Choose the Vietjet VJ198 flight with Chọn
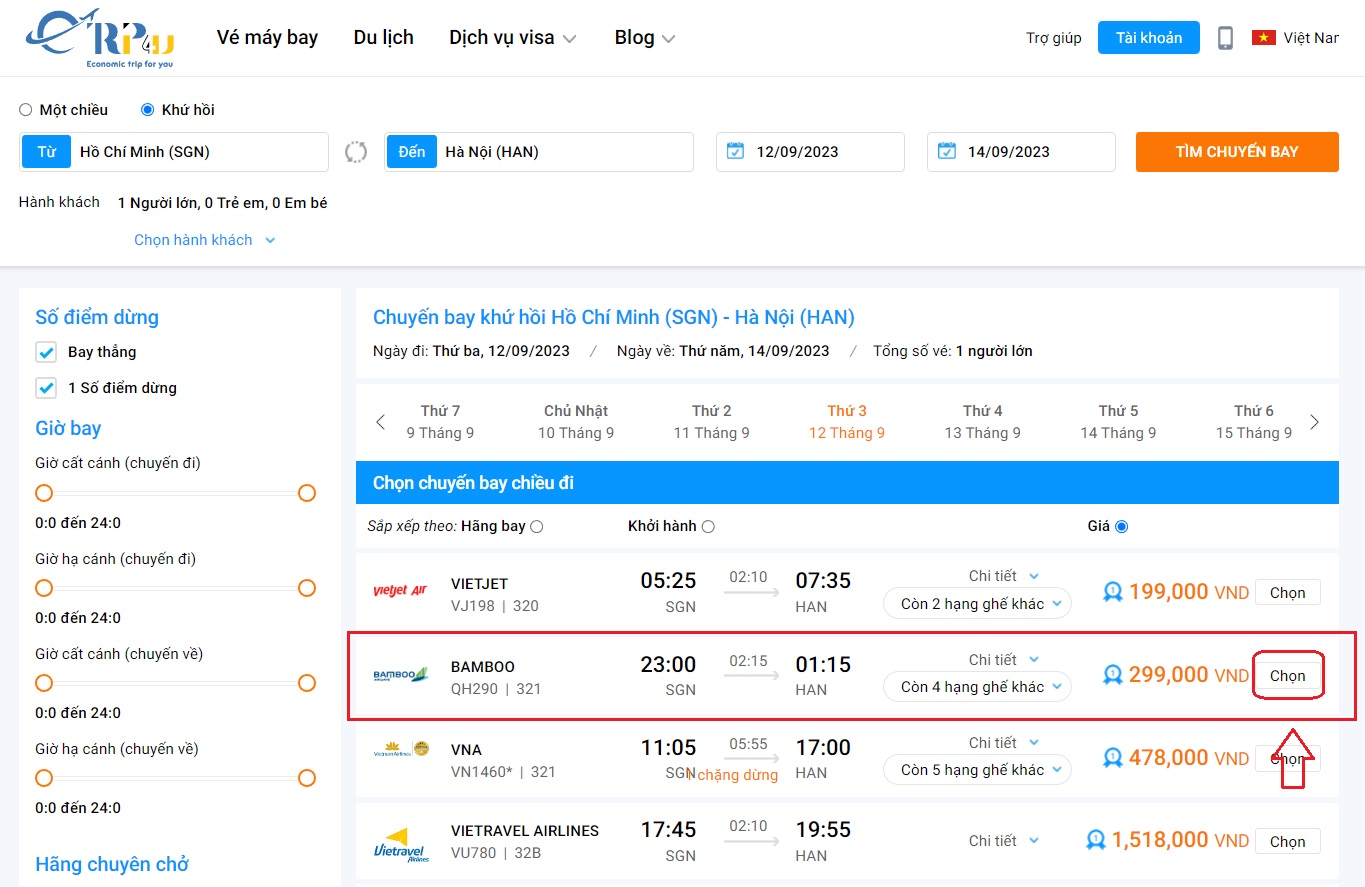1365x887 pixels. click(1288, 592)
